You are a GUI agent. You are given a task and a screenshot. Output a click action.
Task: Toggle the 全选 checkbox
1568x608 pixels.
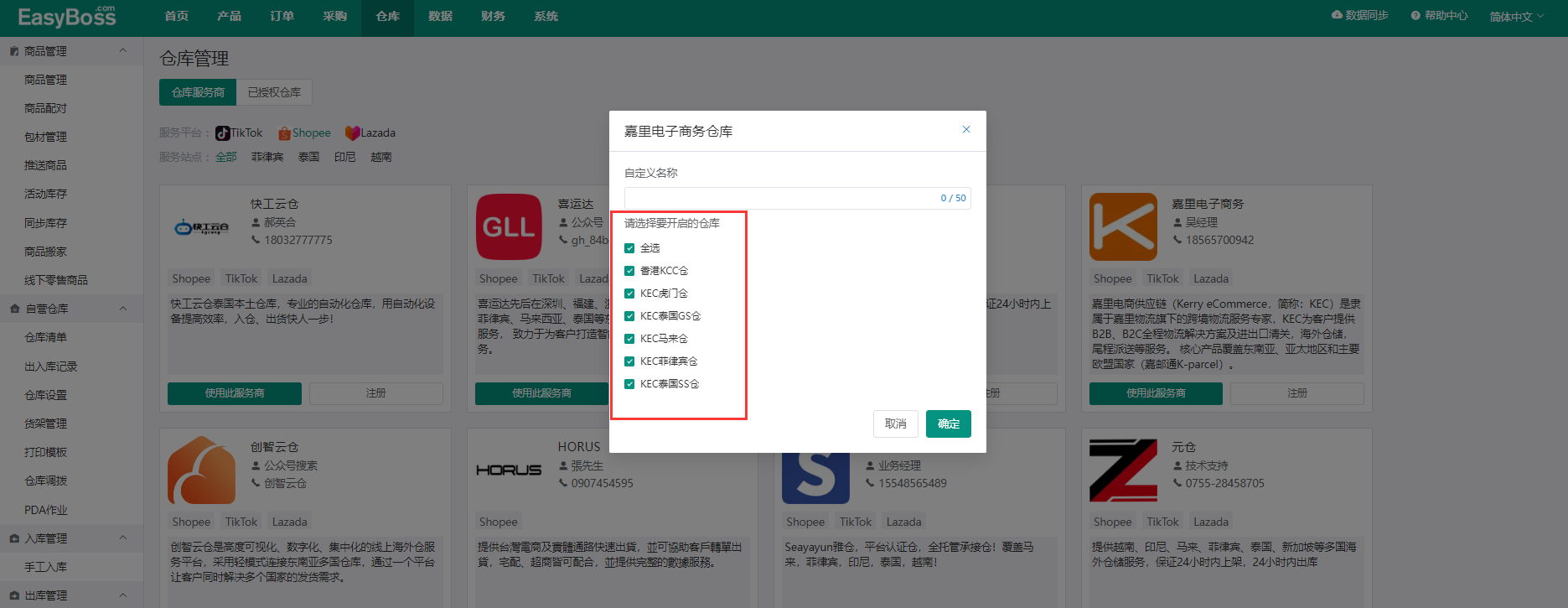pyautogui.click(x=629, y=248)
